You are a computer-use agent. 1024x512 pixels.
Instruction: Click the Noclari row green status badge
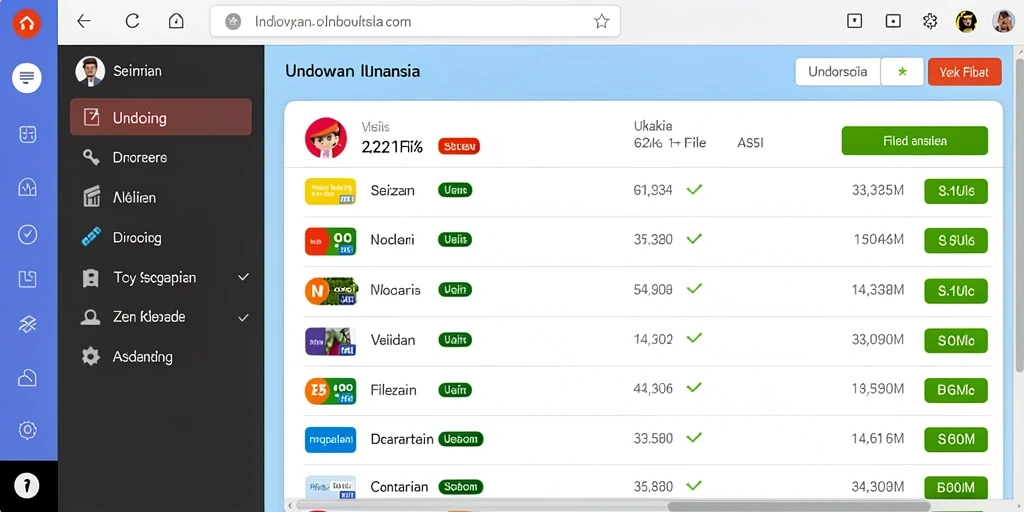coord(455,240)
